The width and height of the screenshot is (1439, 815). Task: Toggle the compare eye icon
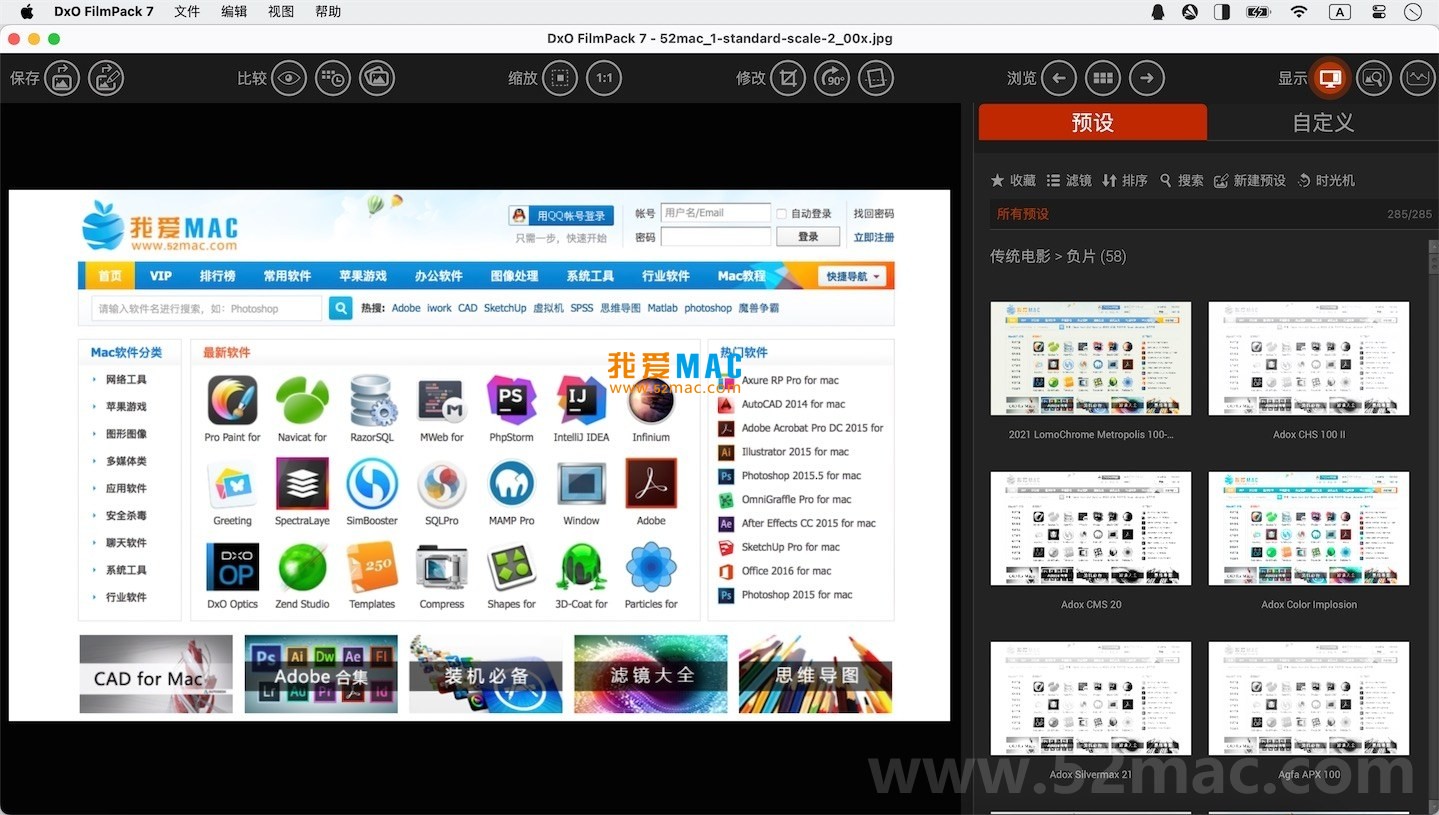[289, 78]
